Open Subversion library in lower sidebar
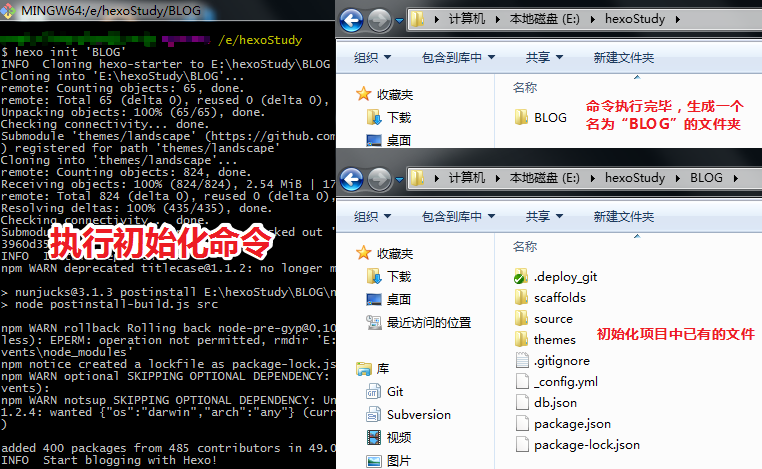The width and height of the screenshot is (762, 469). coord(408,415)
